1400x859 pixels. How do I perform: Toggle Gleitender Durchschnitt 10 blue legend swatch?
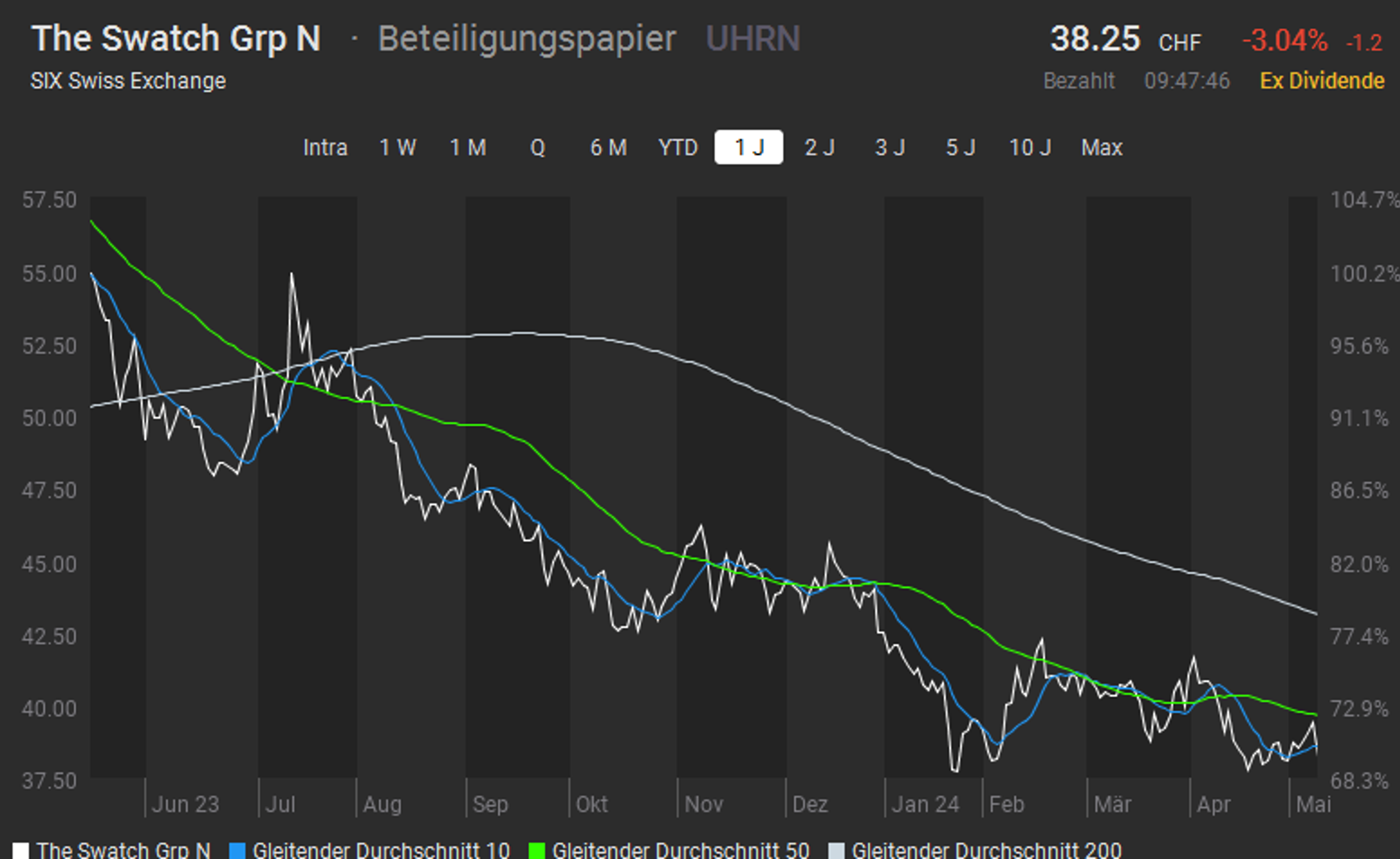tap(237, 851)
